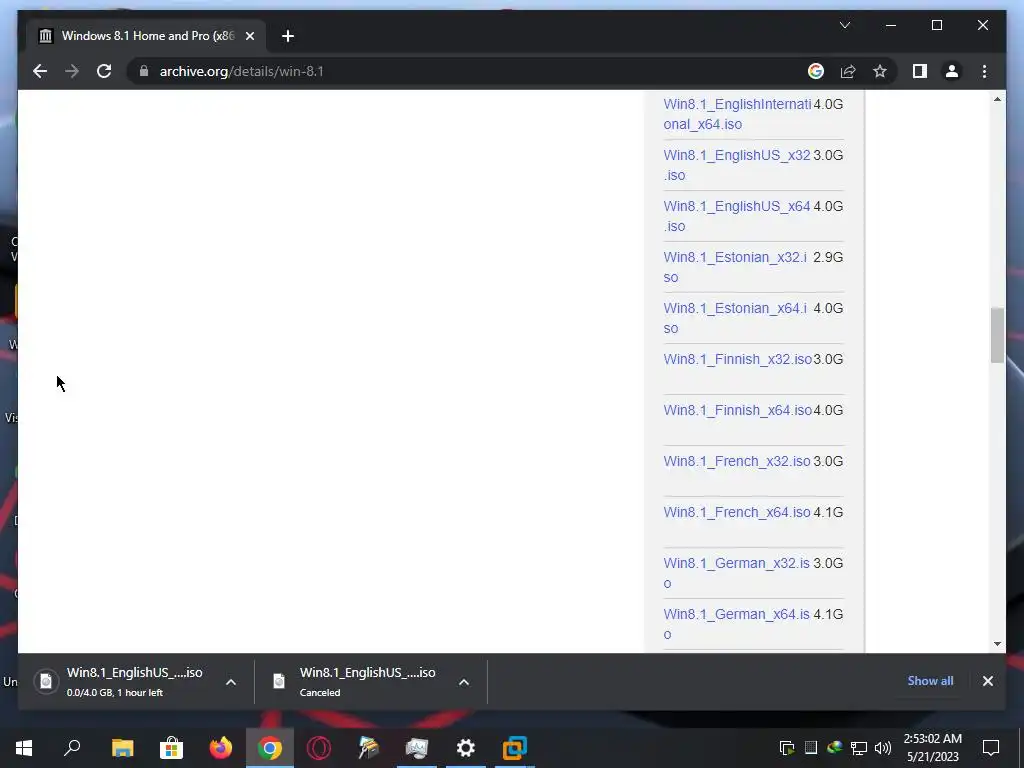This screenshot has height=768, width=1024.
Task: Select the Windows 8.1 Home and Pro tab
Action: pyautogui.click(x=146, y=36)
